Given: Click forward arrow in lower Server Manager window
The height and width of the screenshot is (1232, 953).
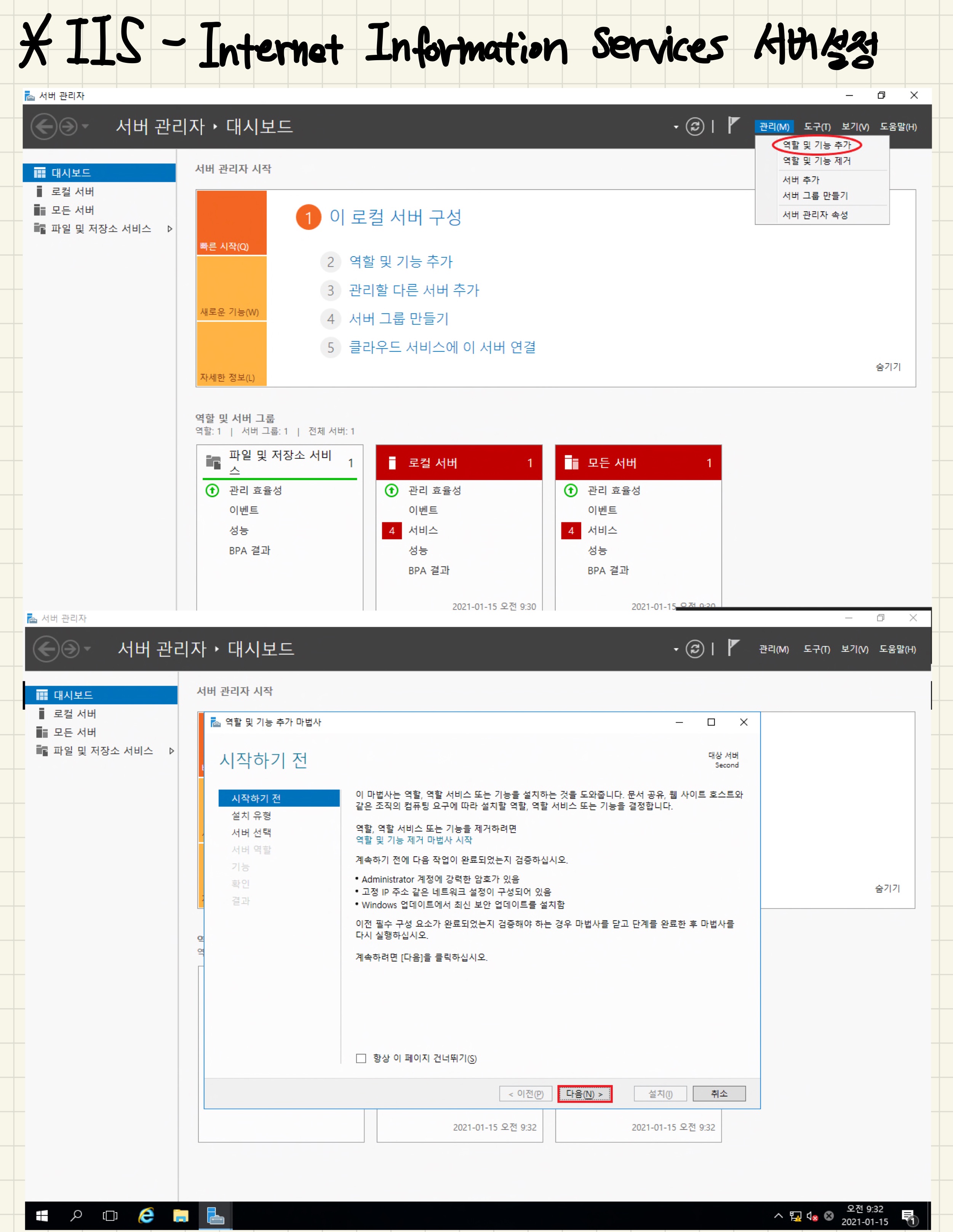Looking at the screenshot, I should (70, 649).
